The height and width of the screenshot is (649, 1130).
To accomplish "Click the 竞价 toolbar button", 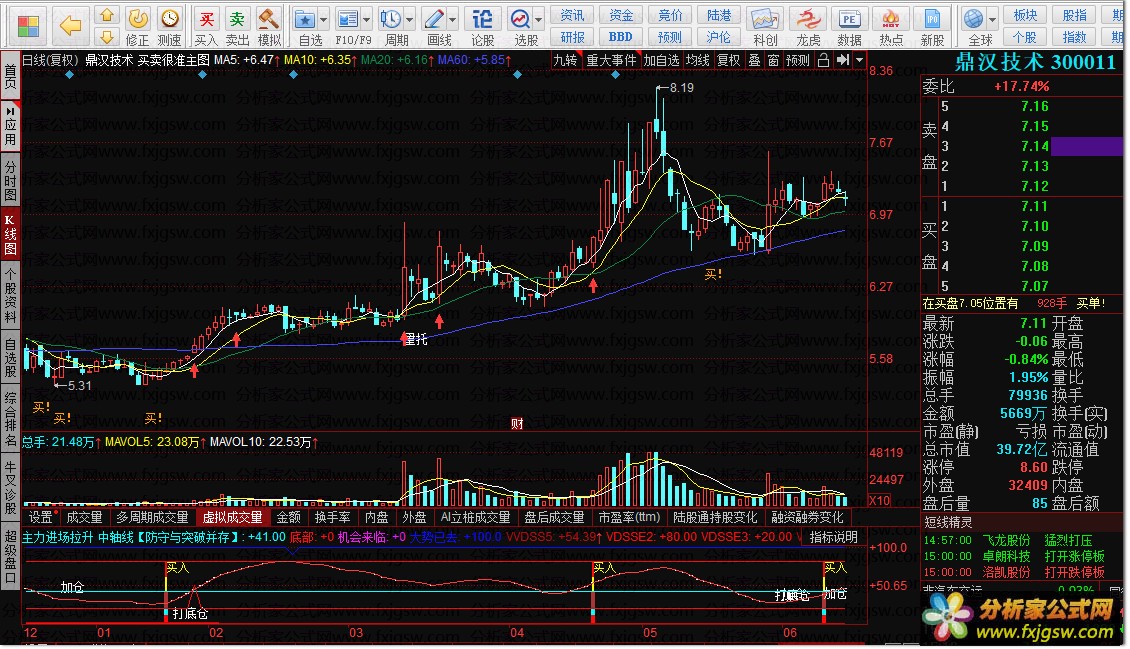I will 669,14.
